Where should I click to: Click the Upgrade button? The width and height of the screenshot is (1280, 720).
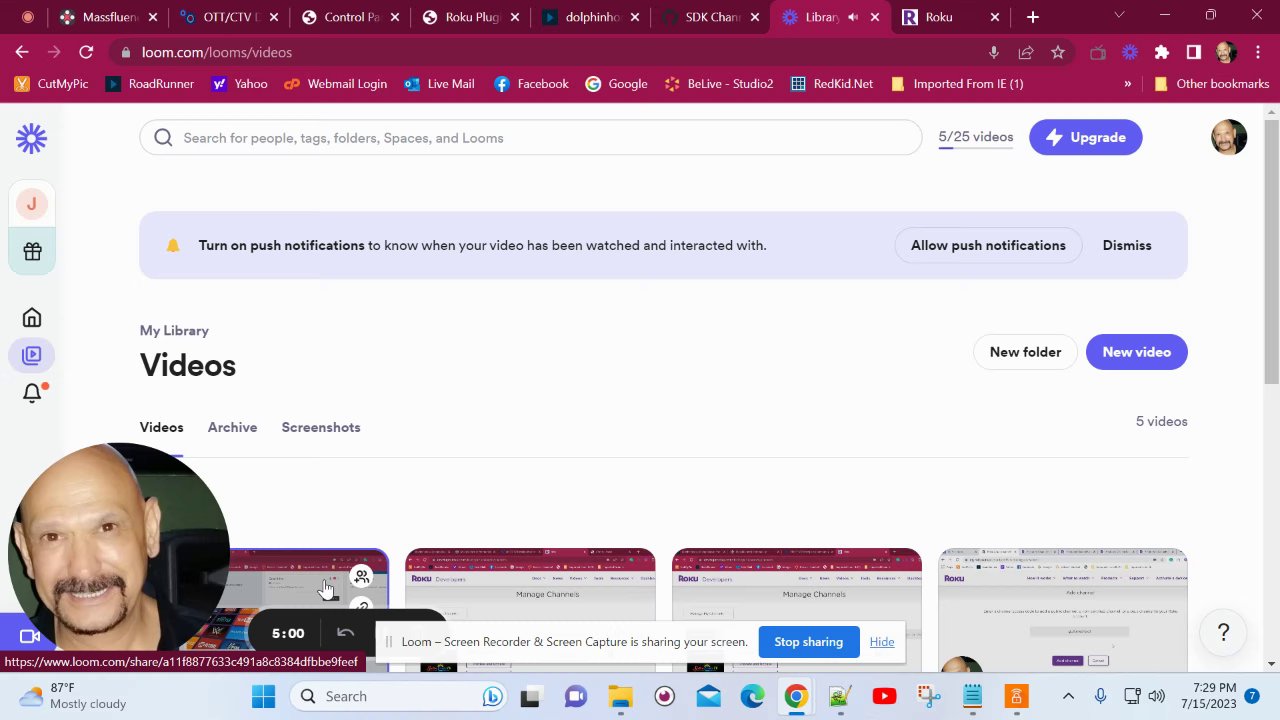tap(1085, 137)
